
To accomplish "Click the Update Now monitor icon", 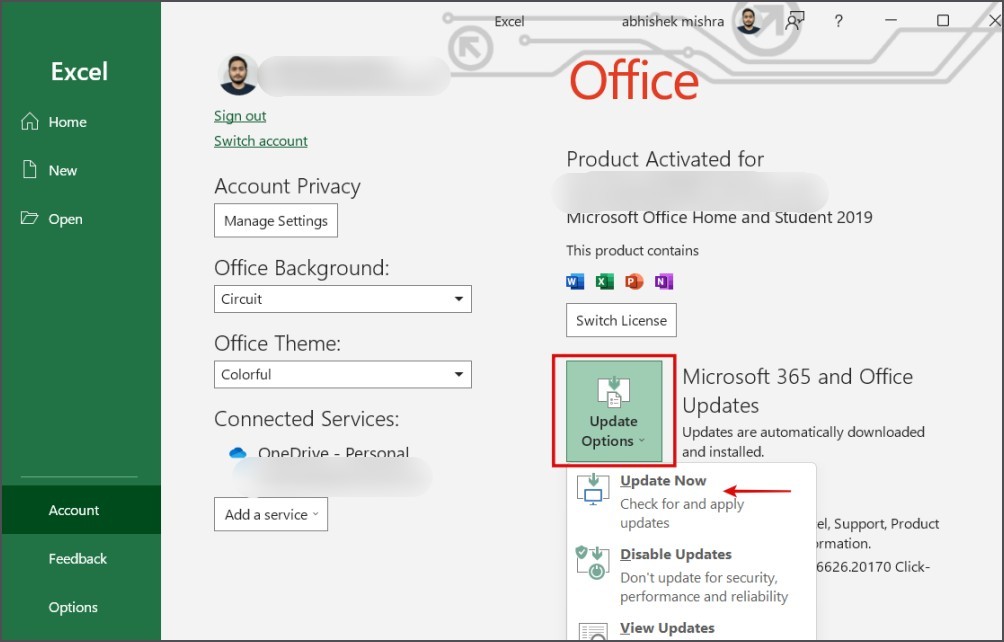I will 593,490.
